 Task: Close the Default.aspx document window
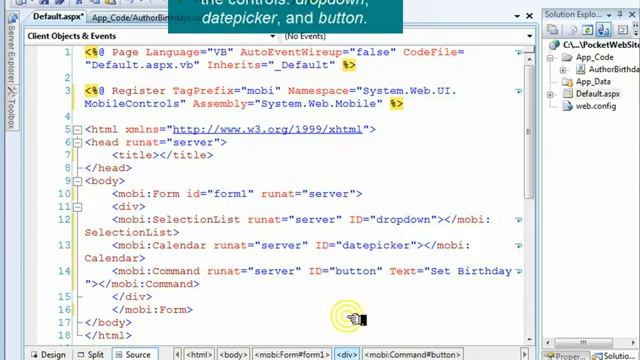pos(529,16)
